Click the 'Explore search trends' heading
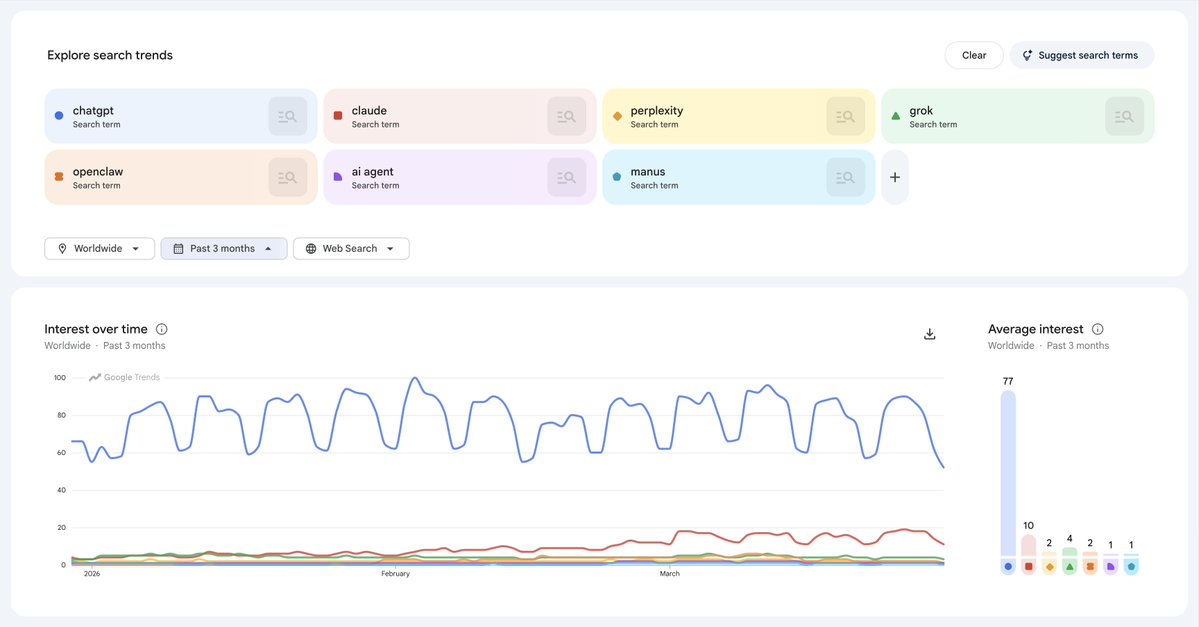The height and width of the screenshot is (627, 1199). pos(110,55)
